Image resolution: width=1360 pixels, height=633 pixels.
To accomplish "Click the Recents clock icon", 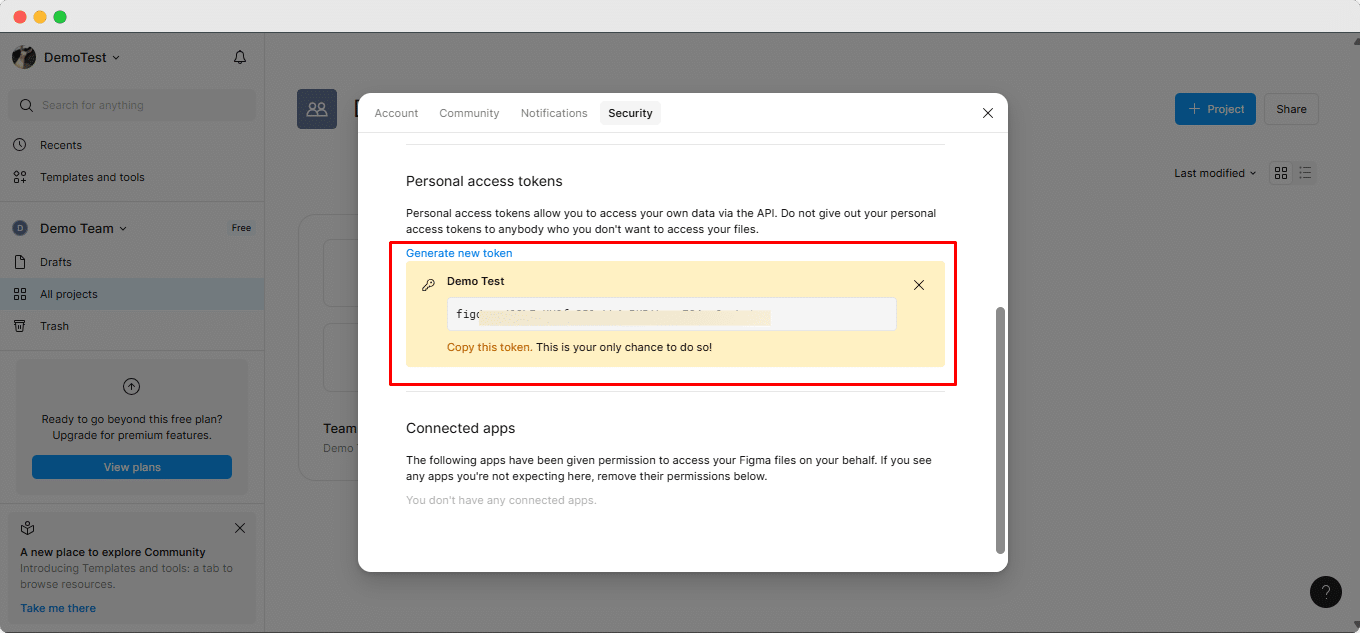I will pyautogui.click(x=19, y=145).
